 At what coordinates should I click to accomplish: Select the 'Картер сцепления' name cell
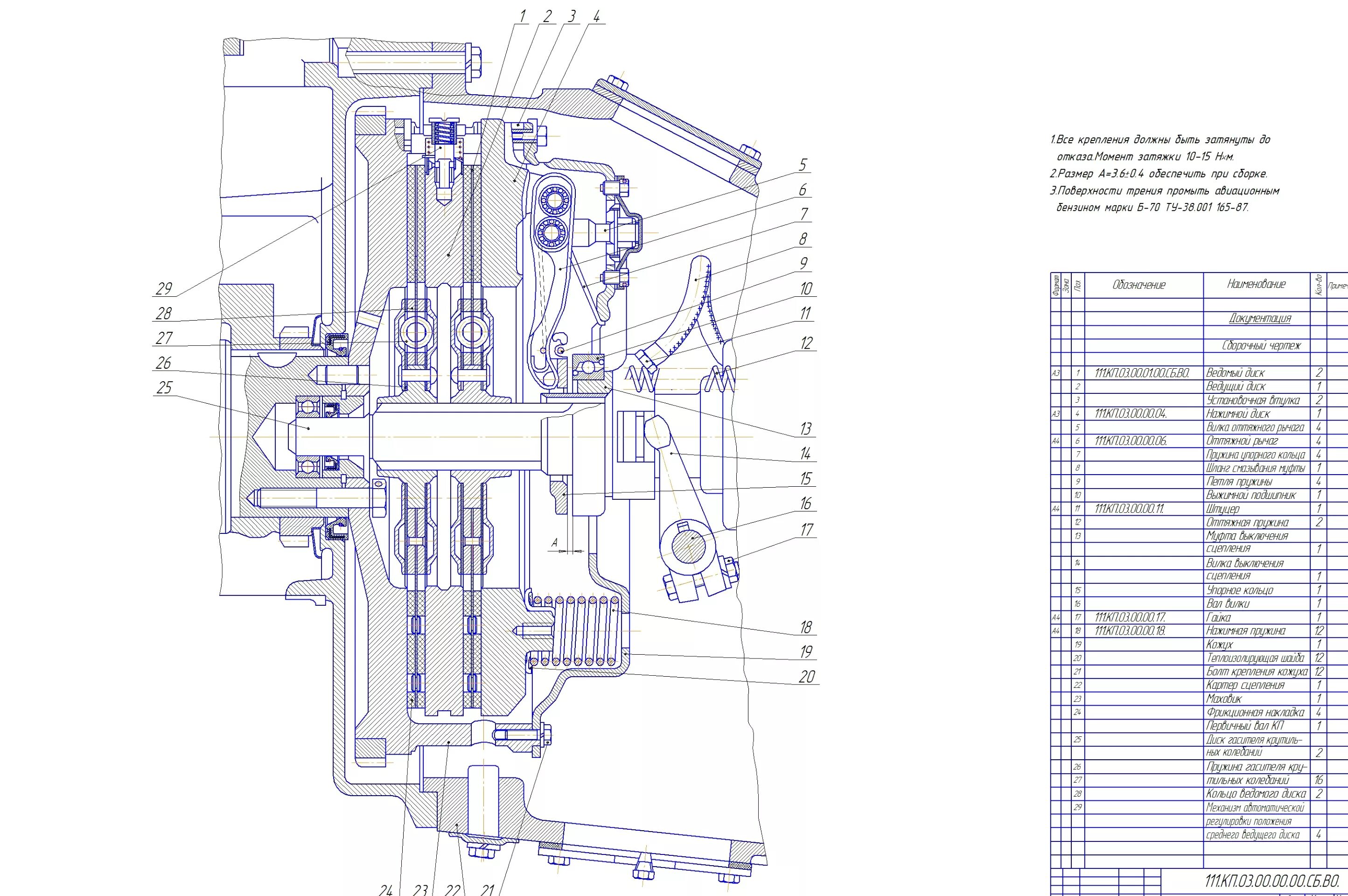(x=1245, y=685)
